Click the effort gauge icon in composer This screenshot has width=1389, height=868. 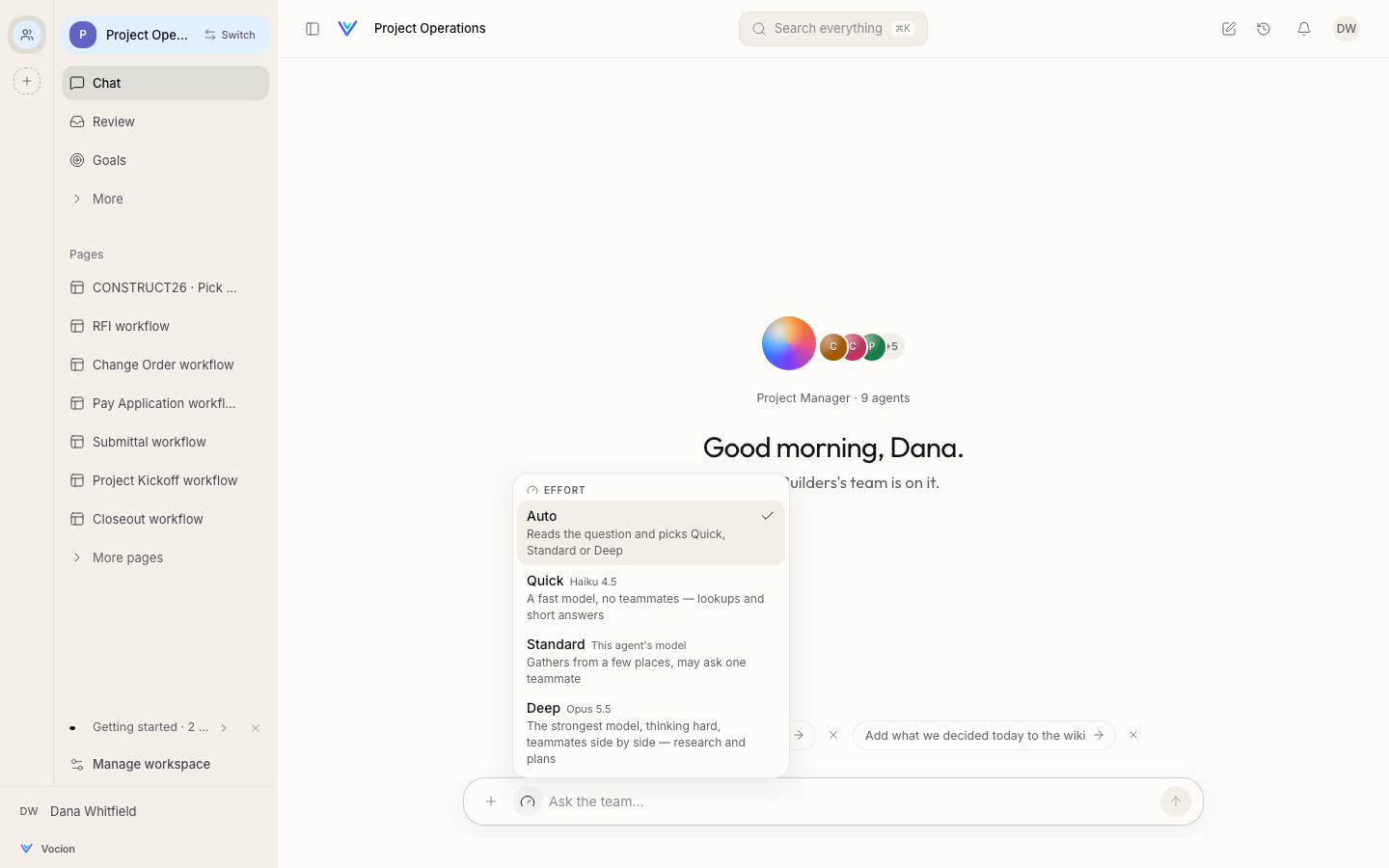pyautogui.click(x=528, y=801)
